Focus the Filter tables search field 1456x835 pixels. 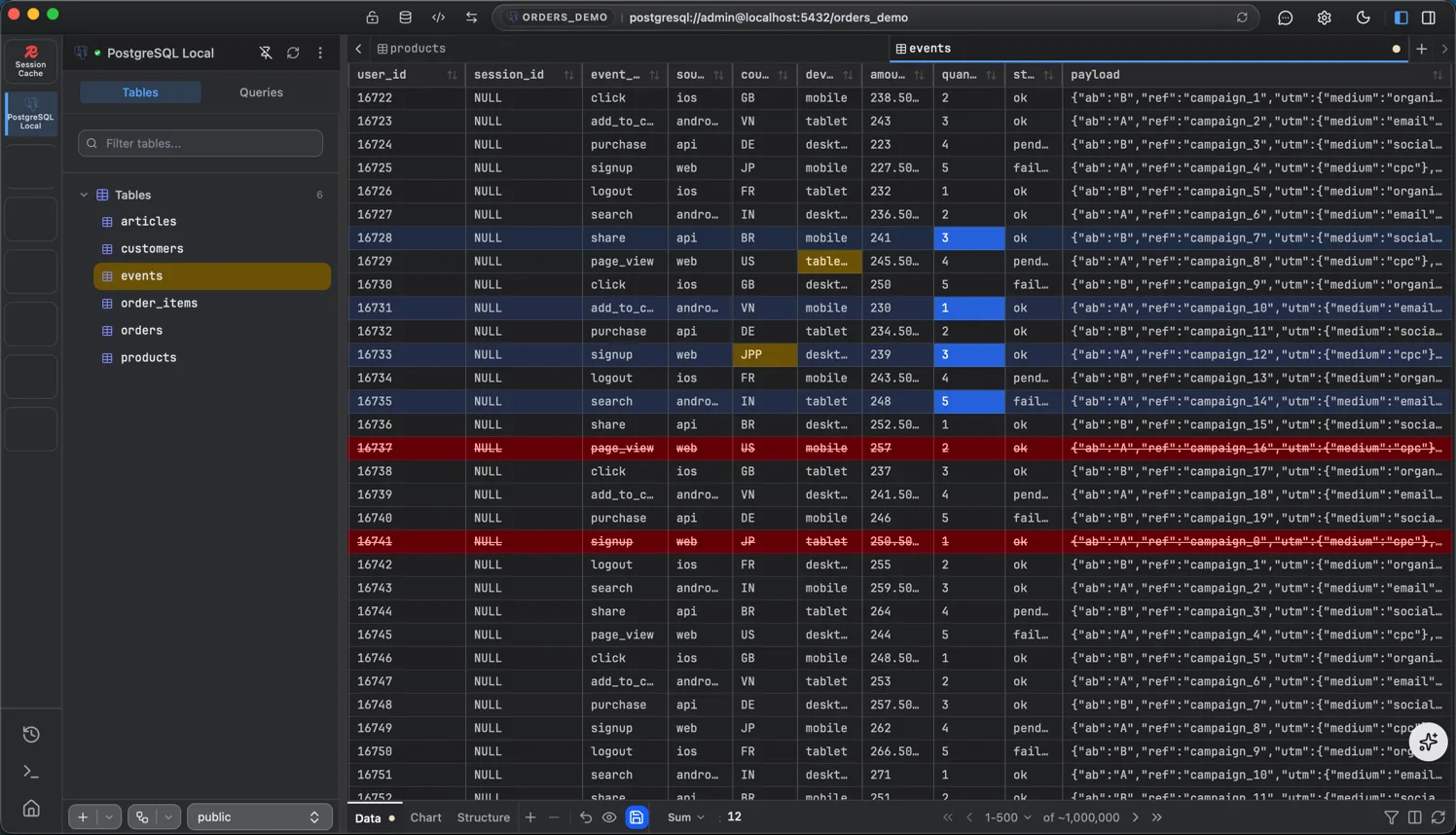[x=200, y=143]
